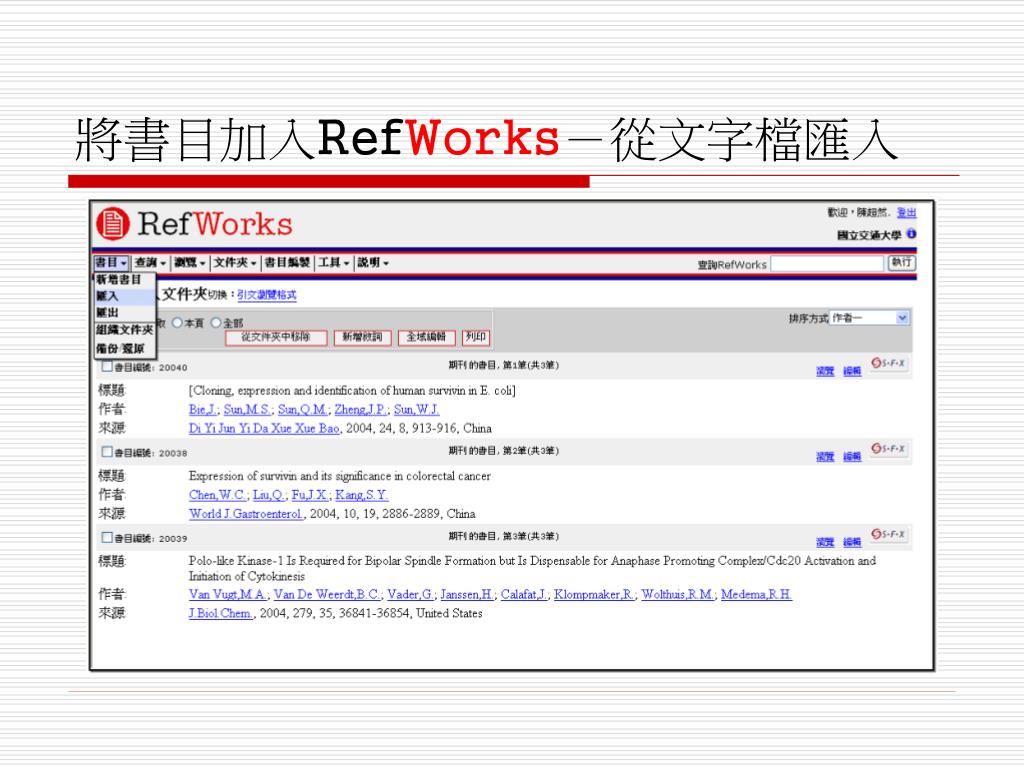Click author link Sun,W.J.

(417, 409)
